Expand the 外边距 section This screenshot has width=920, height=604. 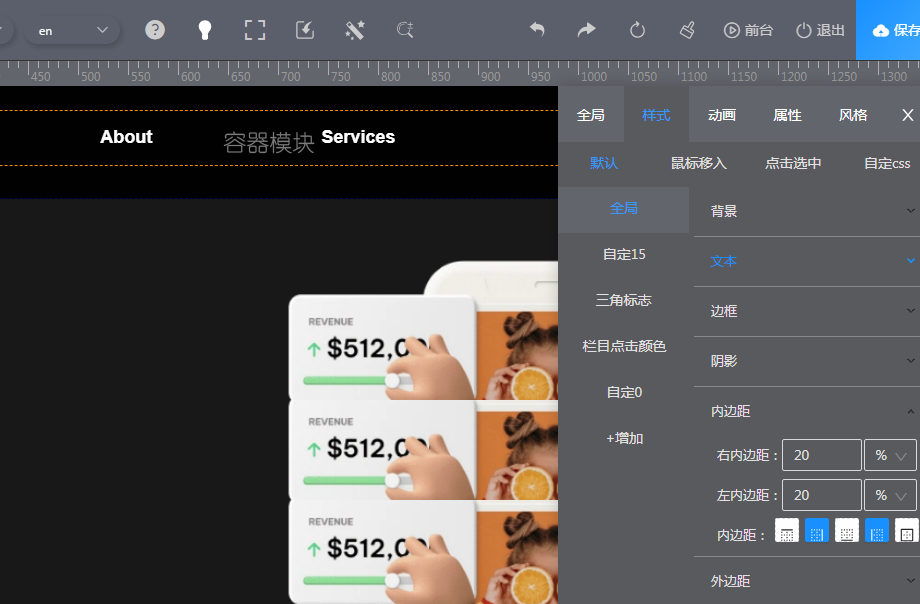pyautogui.click(x=806, y=581)
